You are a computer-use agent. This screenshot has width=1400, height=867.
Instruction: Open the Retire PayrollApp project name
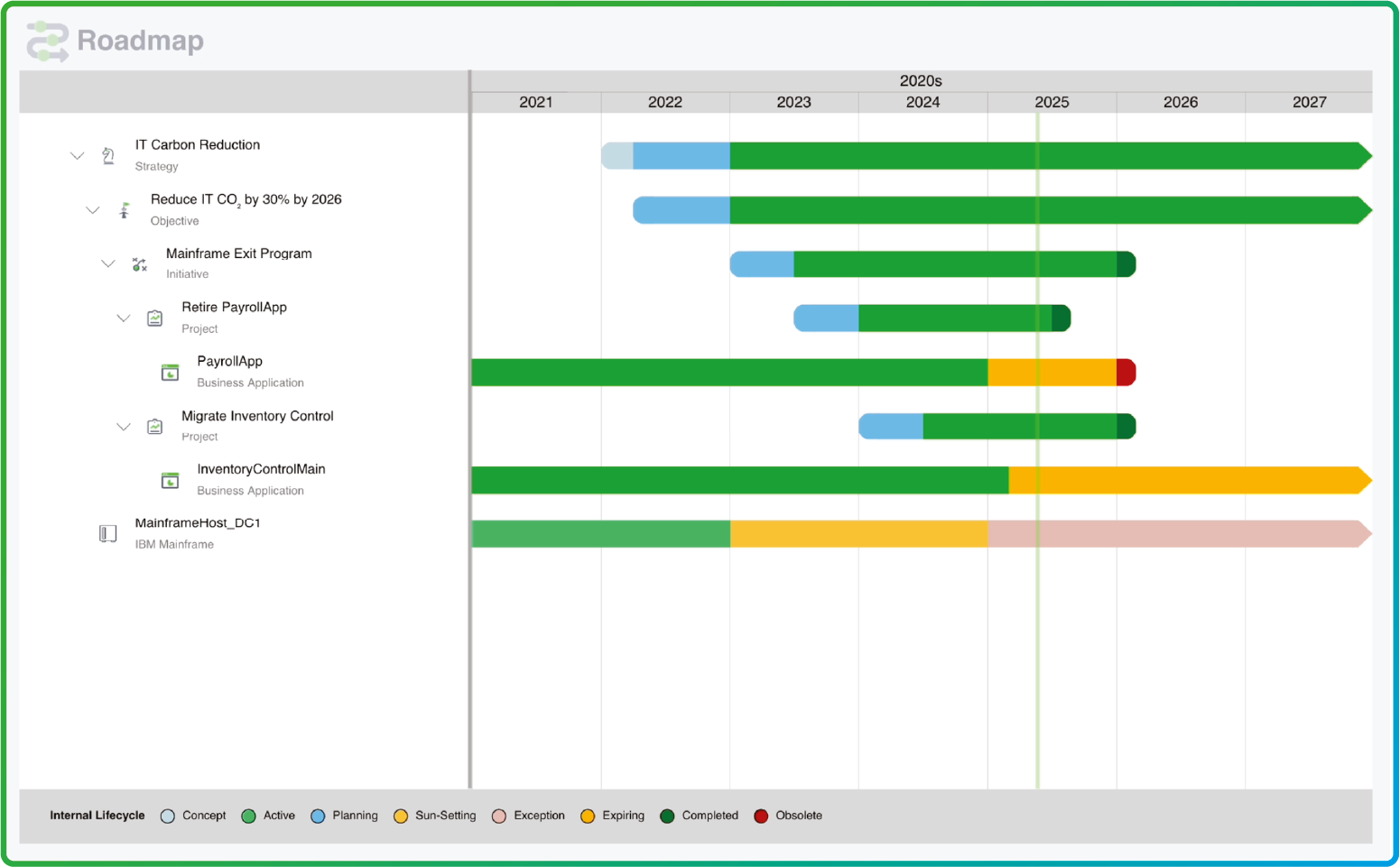[x=234, y=308]
